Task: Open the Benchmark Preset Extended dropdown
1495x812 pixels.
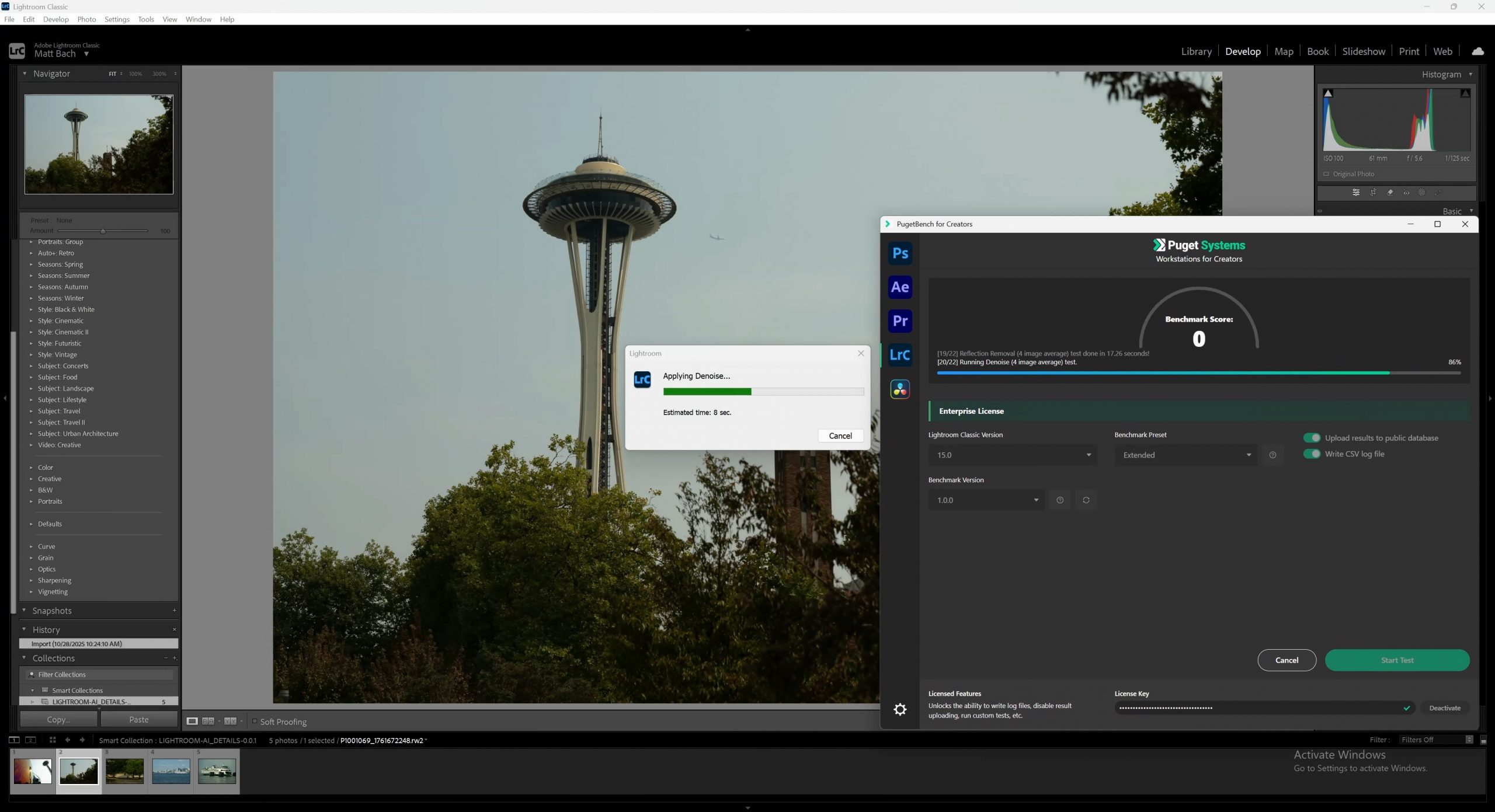Action: click(x=1185, y=455)
